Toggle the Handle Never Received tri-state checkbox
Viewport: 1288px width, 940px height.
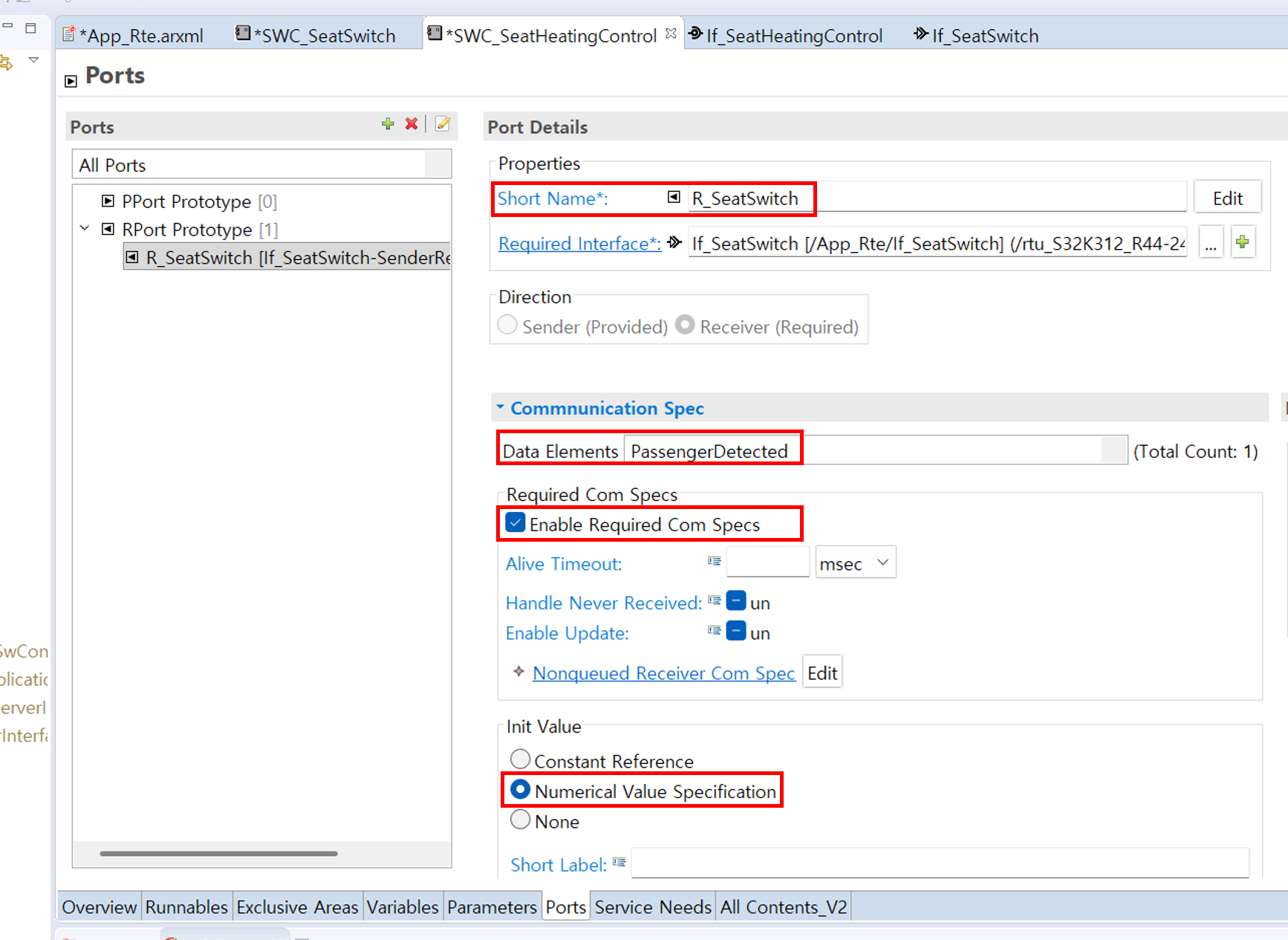click(736, 601)
